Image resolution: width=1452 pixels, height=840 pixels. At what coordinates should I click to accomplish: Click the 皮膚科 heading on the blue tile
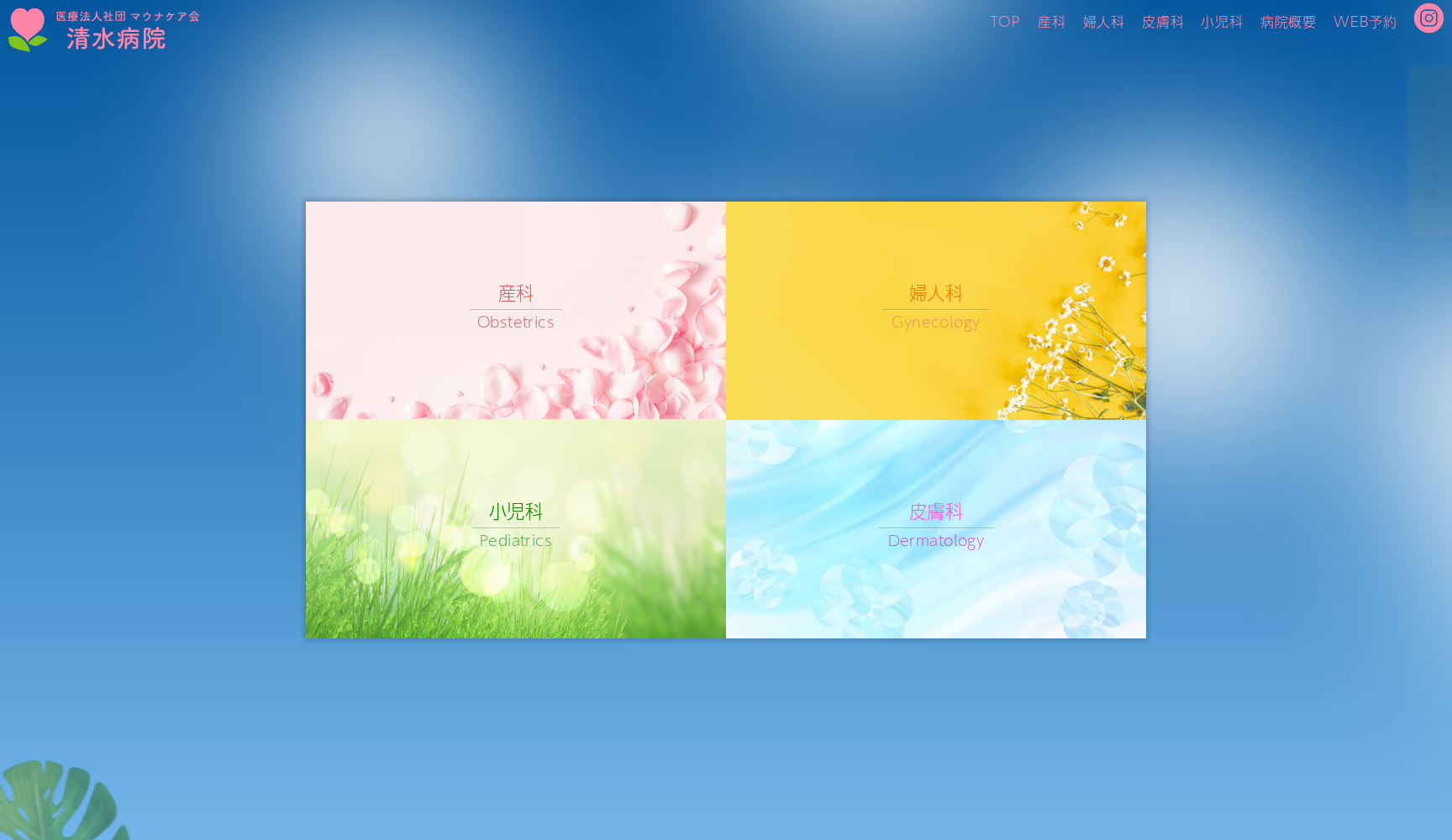(935, 512)
